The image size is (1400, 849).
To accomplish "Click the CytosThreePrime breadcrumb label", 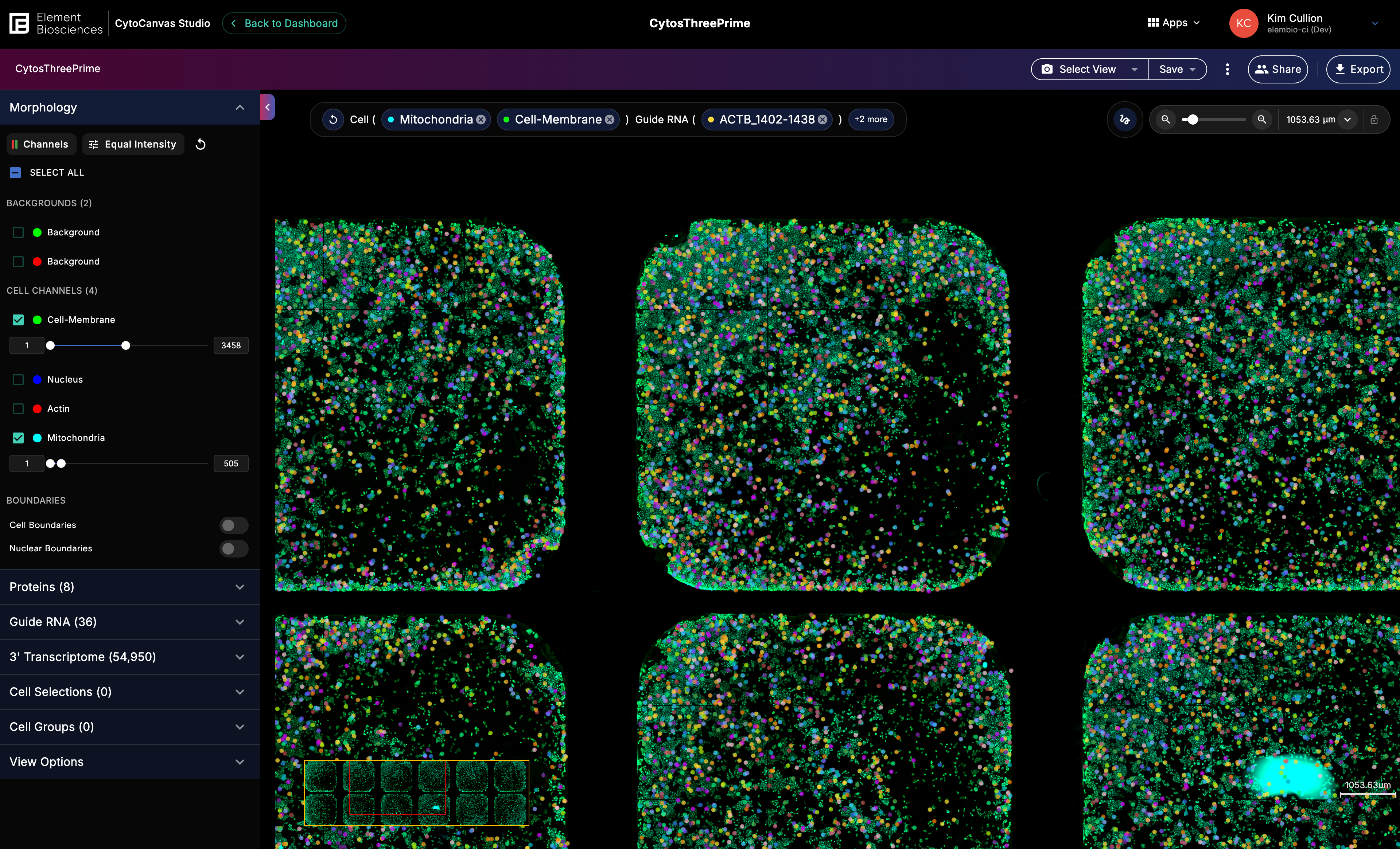I will tap(58, 69).
